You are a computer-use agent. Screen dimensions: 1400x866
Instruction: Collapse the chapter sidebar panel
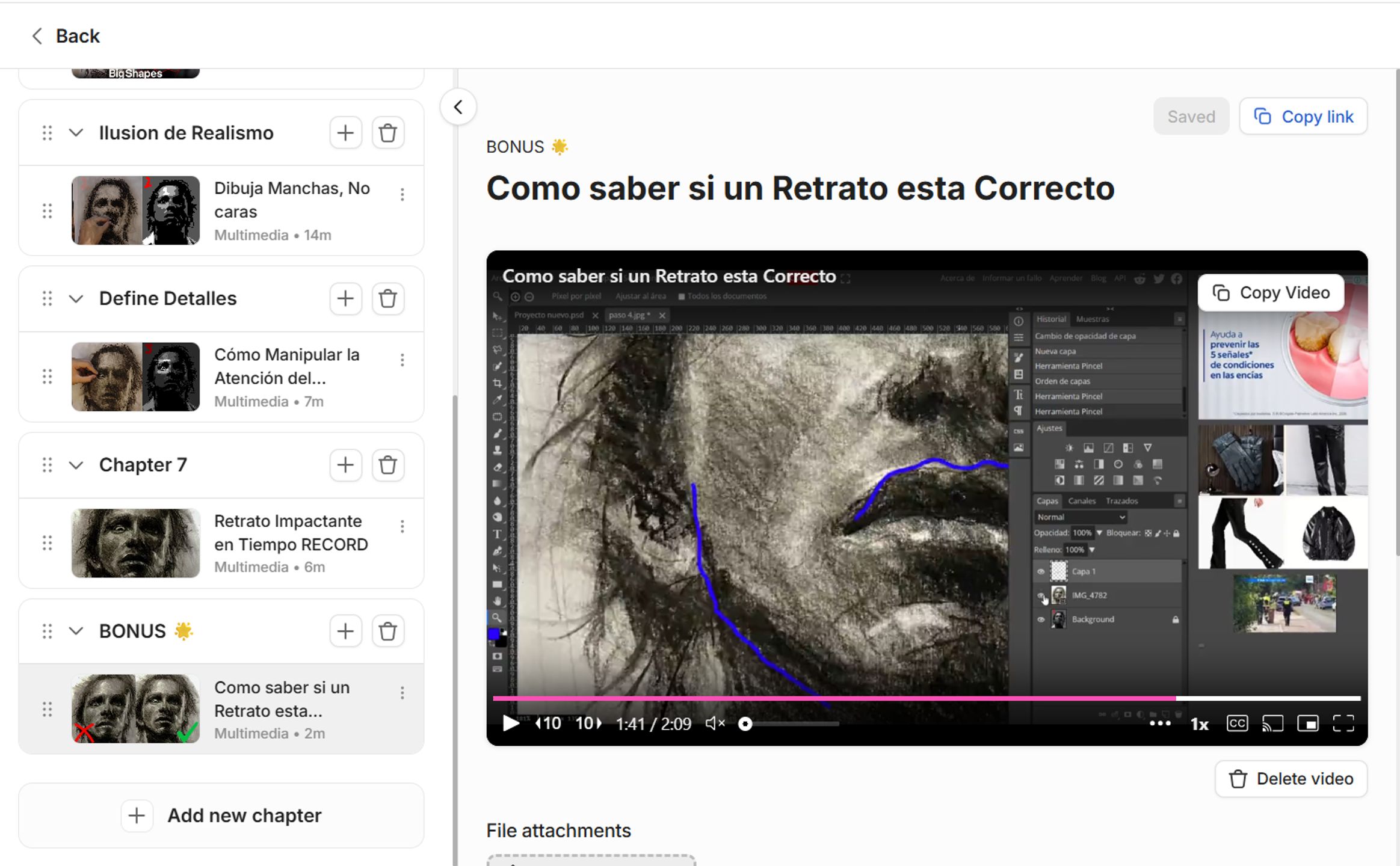(458, 108)
